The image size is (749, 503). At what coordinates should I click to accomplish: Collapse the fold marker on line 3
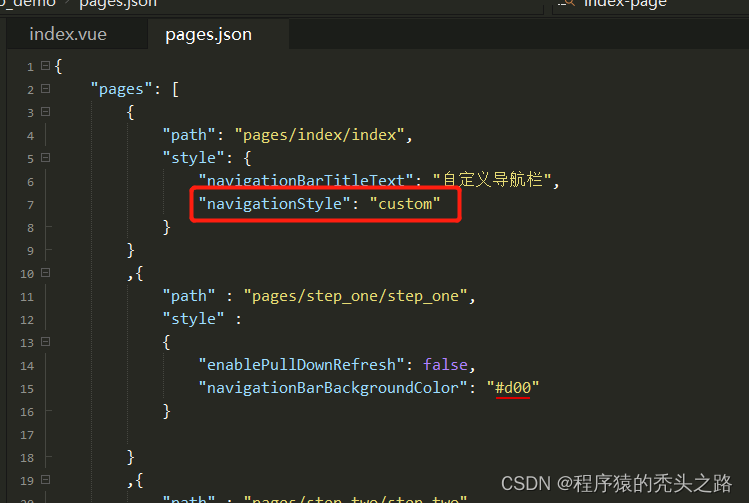tap(45, 111)
